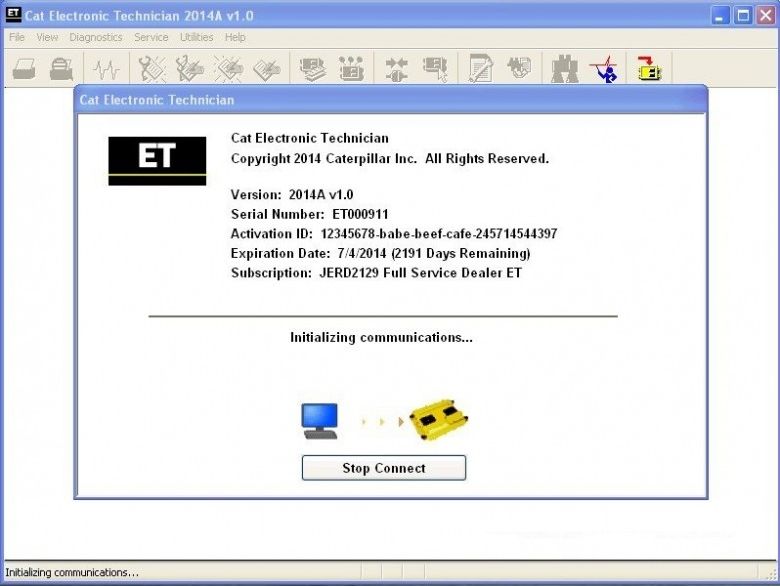The height and width of the screenshot is (586, 780).
Task: Click the Print Preview toolbar icon
Action: [x=61, y=69]
